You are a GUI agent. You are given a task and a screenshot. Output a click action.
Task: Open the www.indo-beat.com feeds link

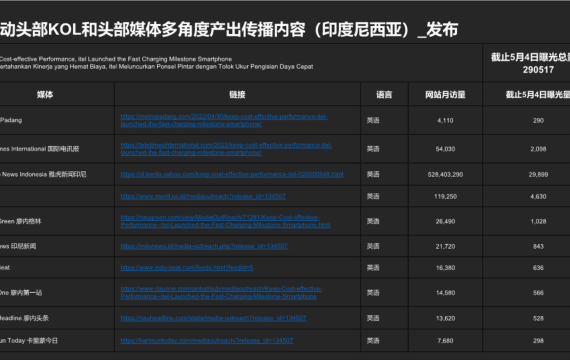187,268
